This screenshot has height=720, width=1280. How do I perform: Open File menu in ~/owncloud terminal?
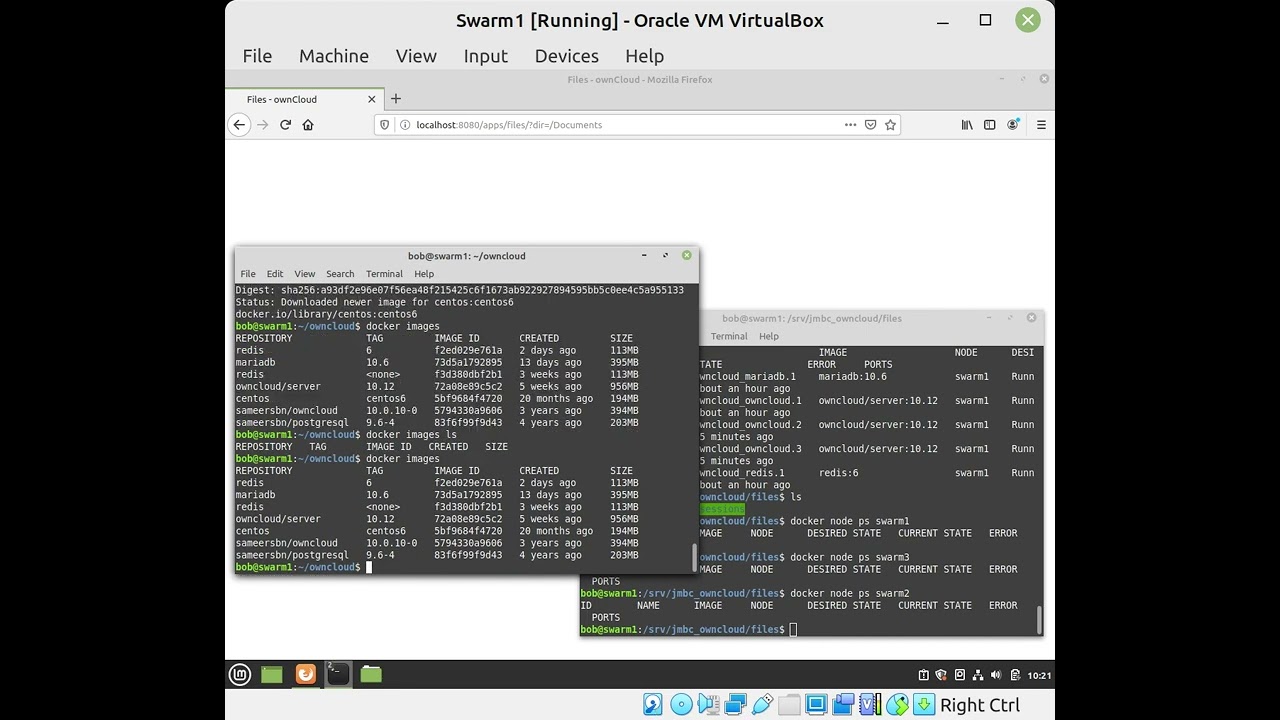[x=248, y=274]
